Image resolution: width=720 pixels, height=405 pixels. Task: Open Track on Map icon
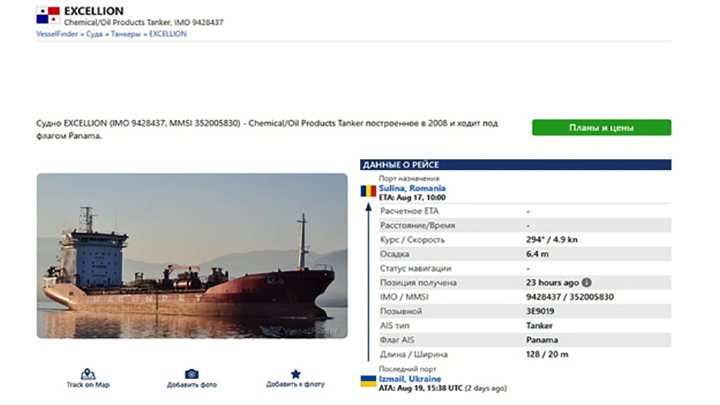pos(88,374)
